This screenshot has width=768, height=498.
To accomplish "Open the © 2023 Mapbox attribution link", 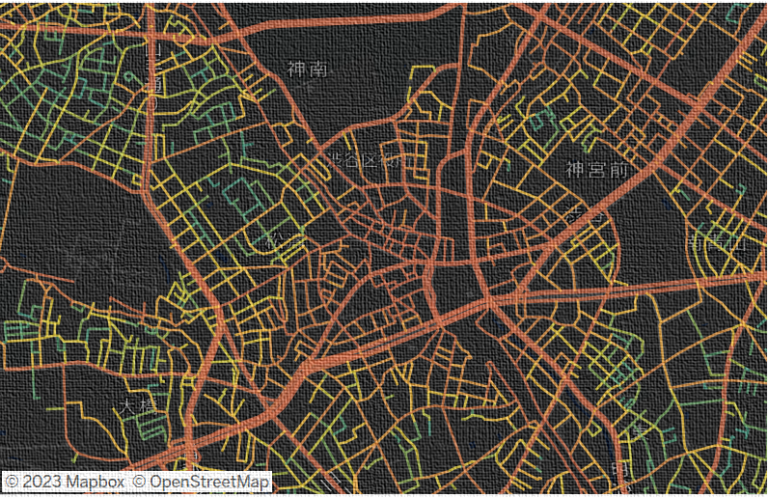I will [x=65, y=482].
